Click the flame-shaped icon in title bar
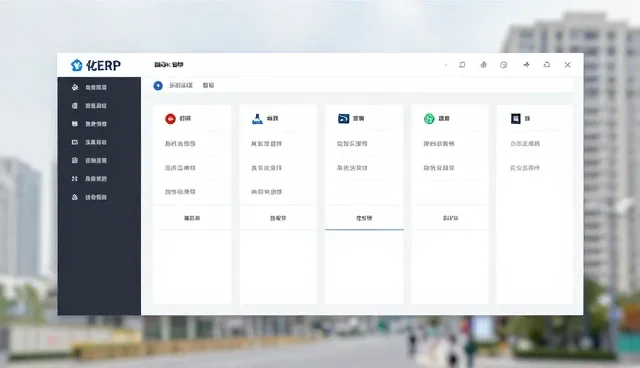 click(x=483, y=65)
